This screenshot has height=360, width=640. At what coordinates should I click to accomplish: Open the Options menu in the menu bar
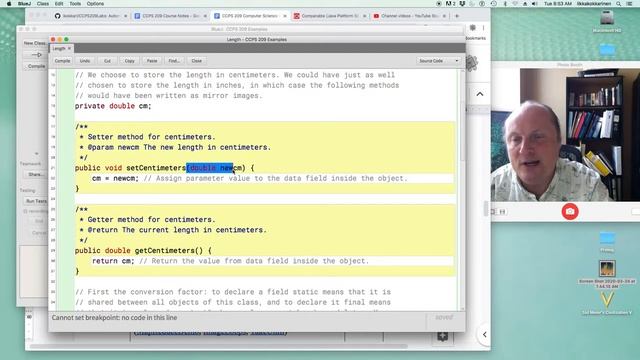95,4
